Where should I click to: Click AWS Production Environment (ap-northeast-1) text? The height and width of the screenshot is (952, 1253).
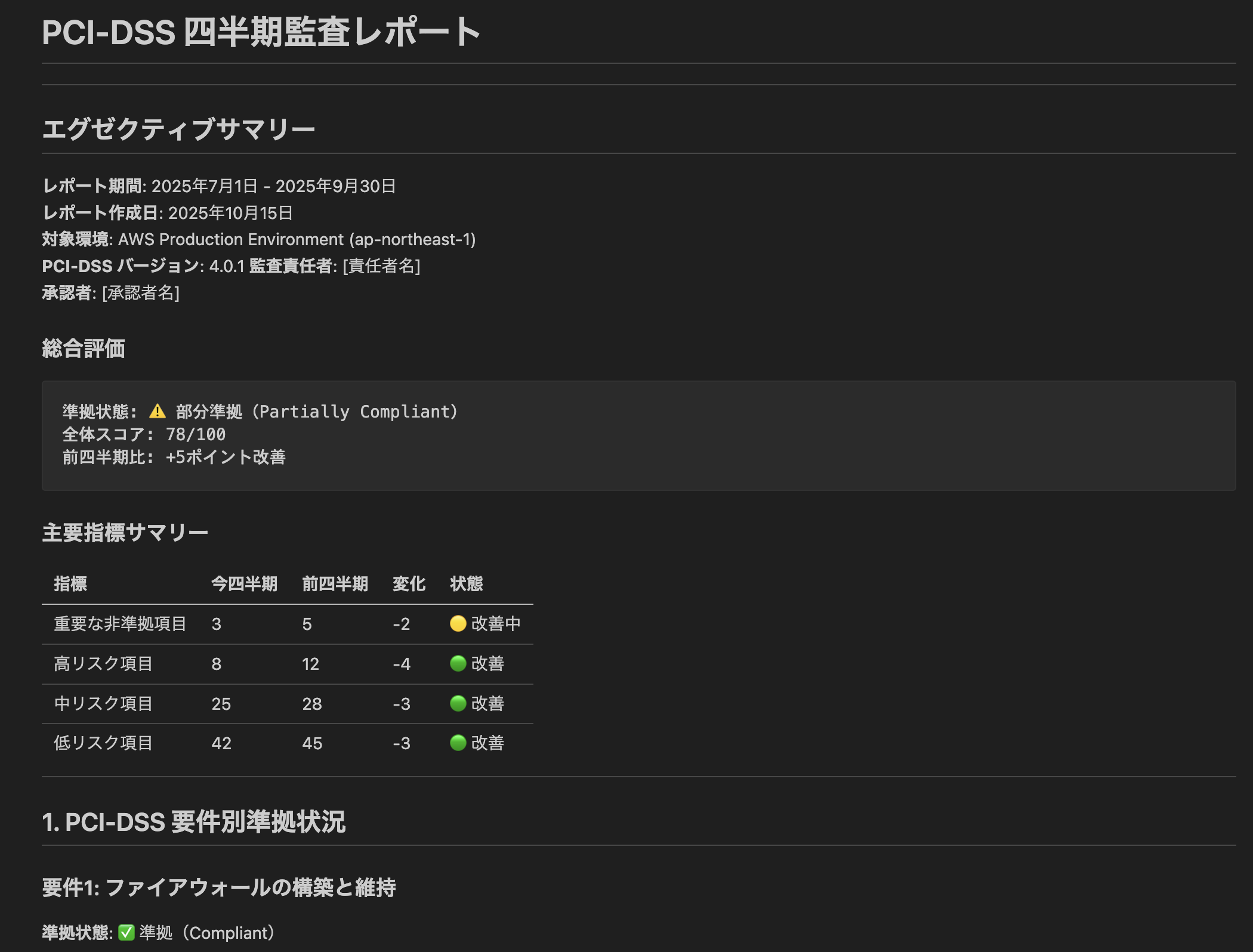coord(297,239)
